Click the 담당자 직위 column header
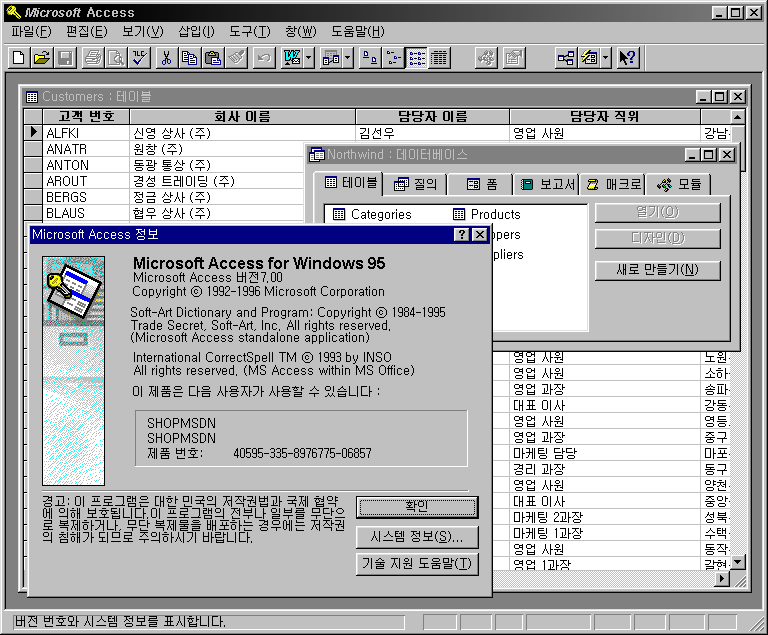This screenshot has height=635, width=768. (605, 117)
